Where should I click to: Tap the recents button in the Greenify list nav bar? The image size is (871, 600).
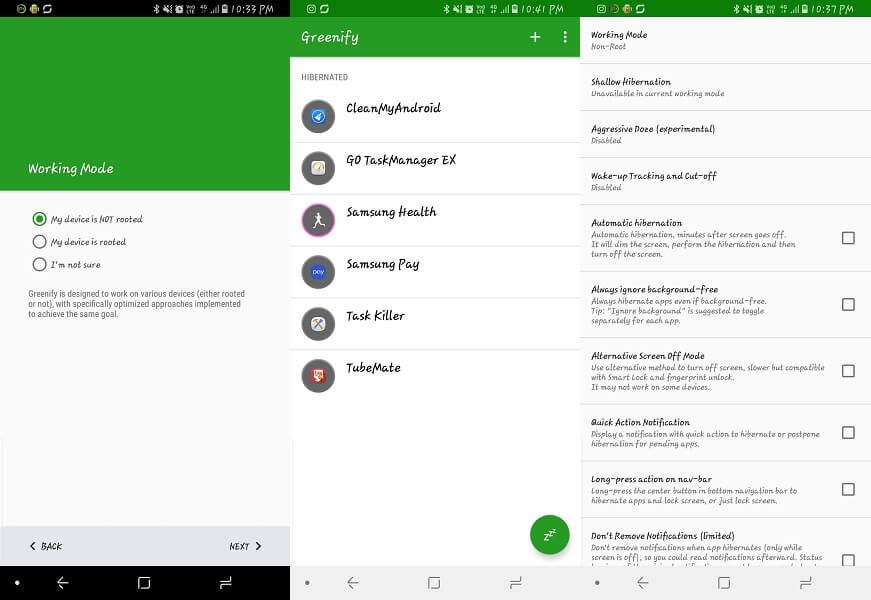pos(515,583)
